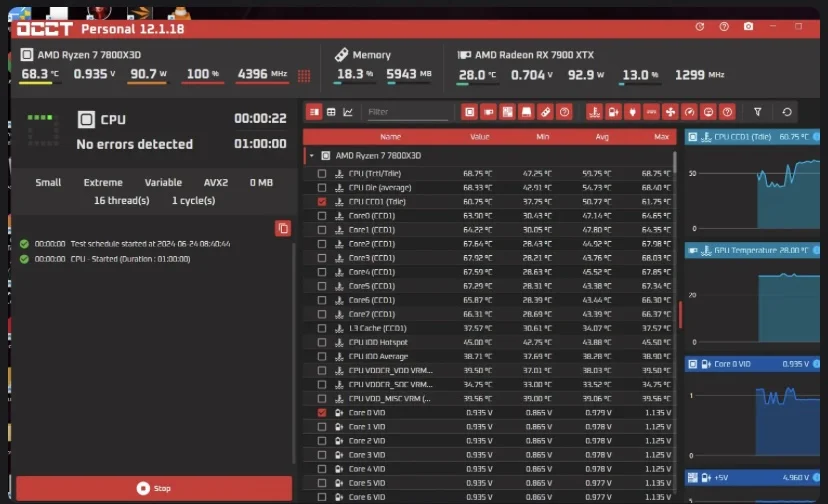Check the Core0 (CCD1) checkbox

click(322, 216)
